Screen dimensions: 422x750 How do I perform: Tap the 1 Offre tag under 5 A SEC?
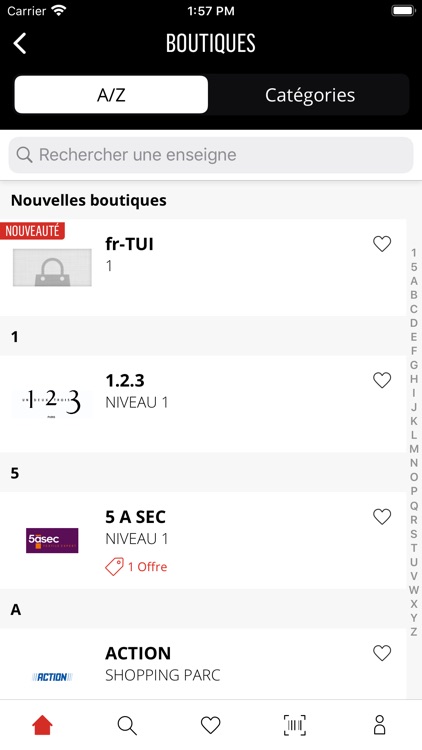coord(136,567)
